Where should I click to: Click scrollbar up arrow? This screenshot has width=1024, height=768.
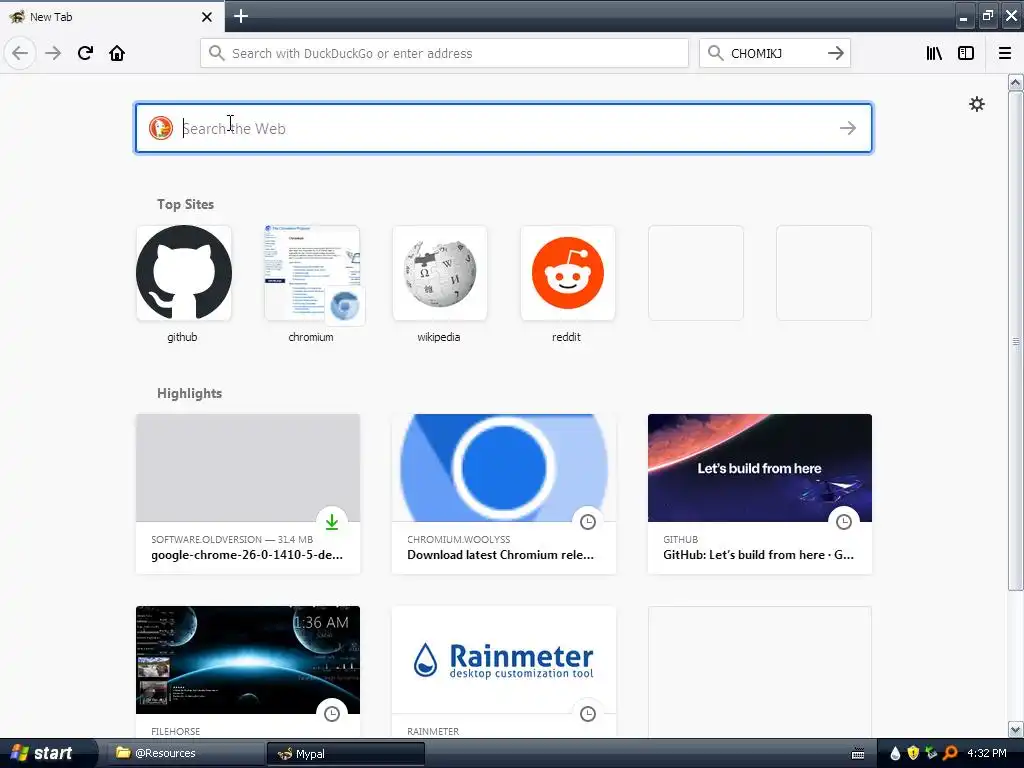coord(1015,83)
